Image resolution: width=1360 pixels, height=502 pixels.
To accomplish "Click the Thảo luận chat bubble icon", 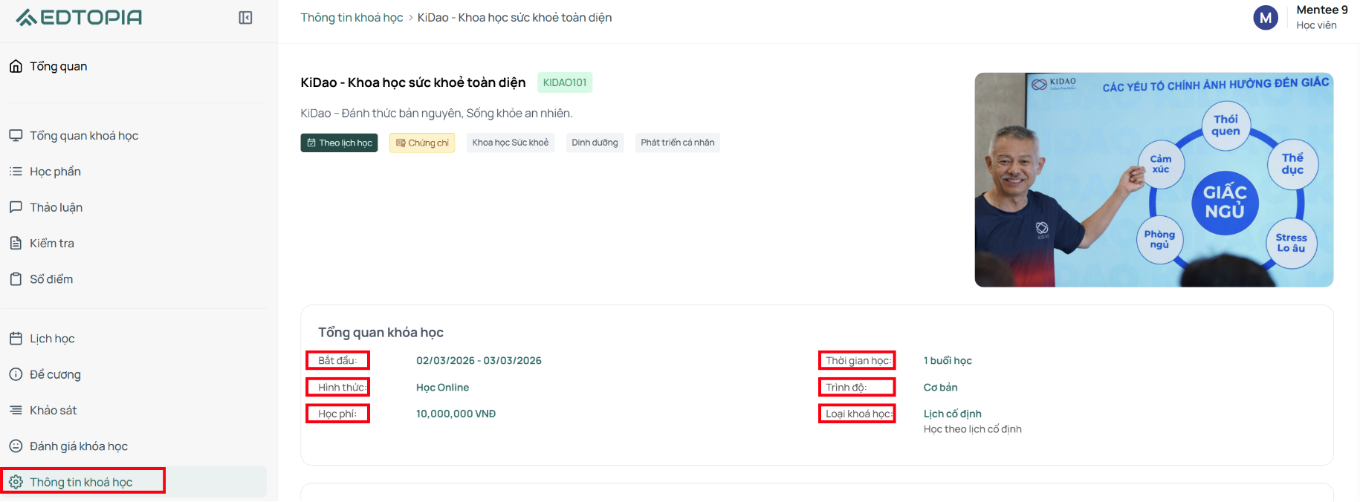I will [15, 207].
